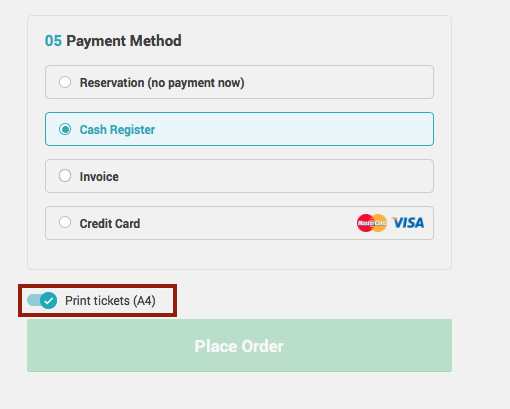The width and height of the screenshot is (510, 409).
Task: Click the selected Cash Register radio button
Action: pos(65,129)
